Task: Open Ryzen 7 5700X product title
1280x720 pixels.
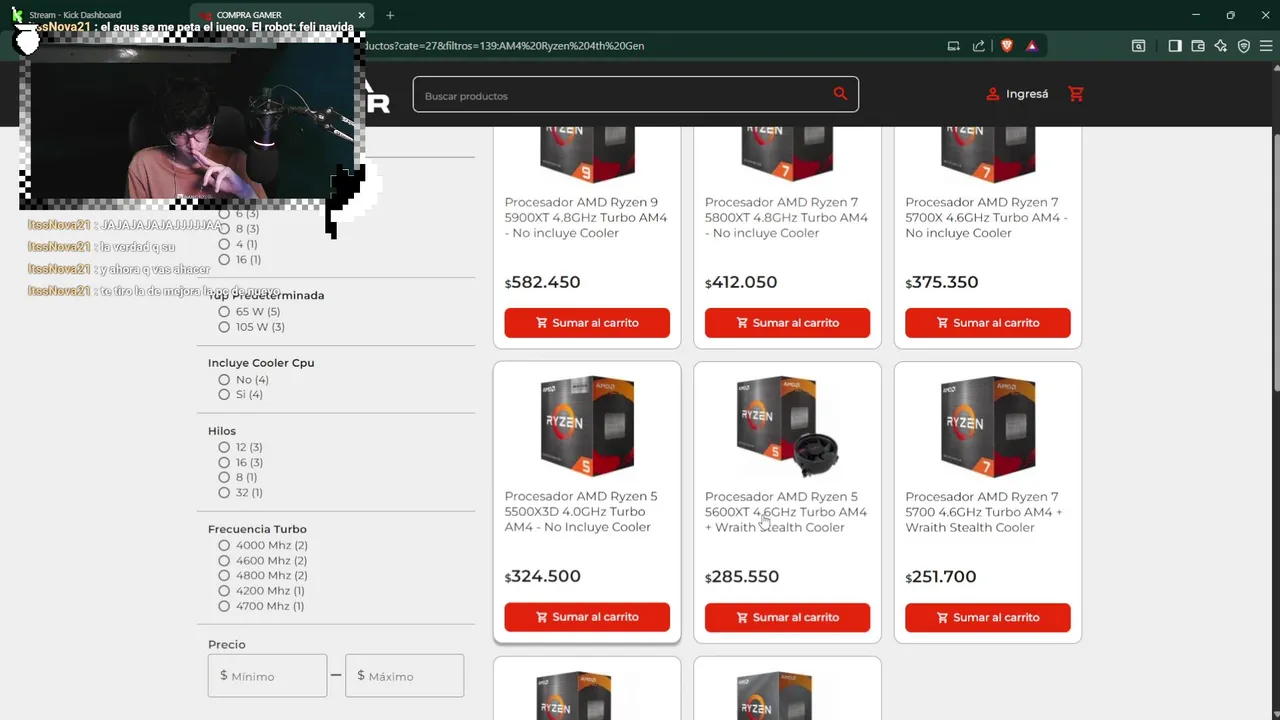Action: [x=986, y=218]
